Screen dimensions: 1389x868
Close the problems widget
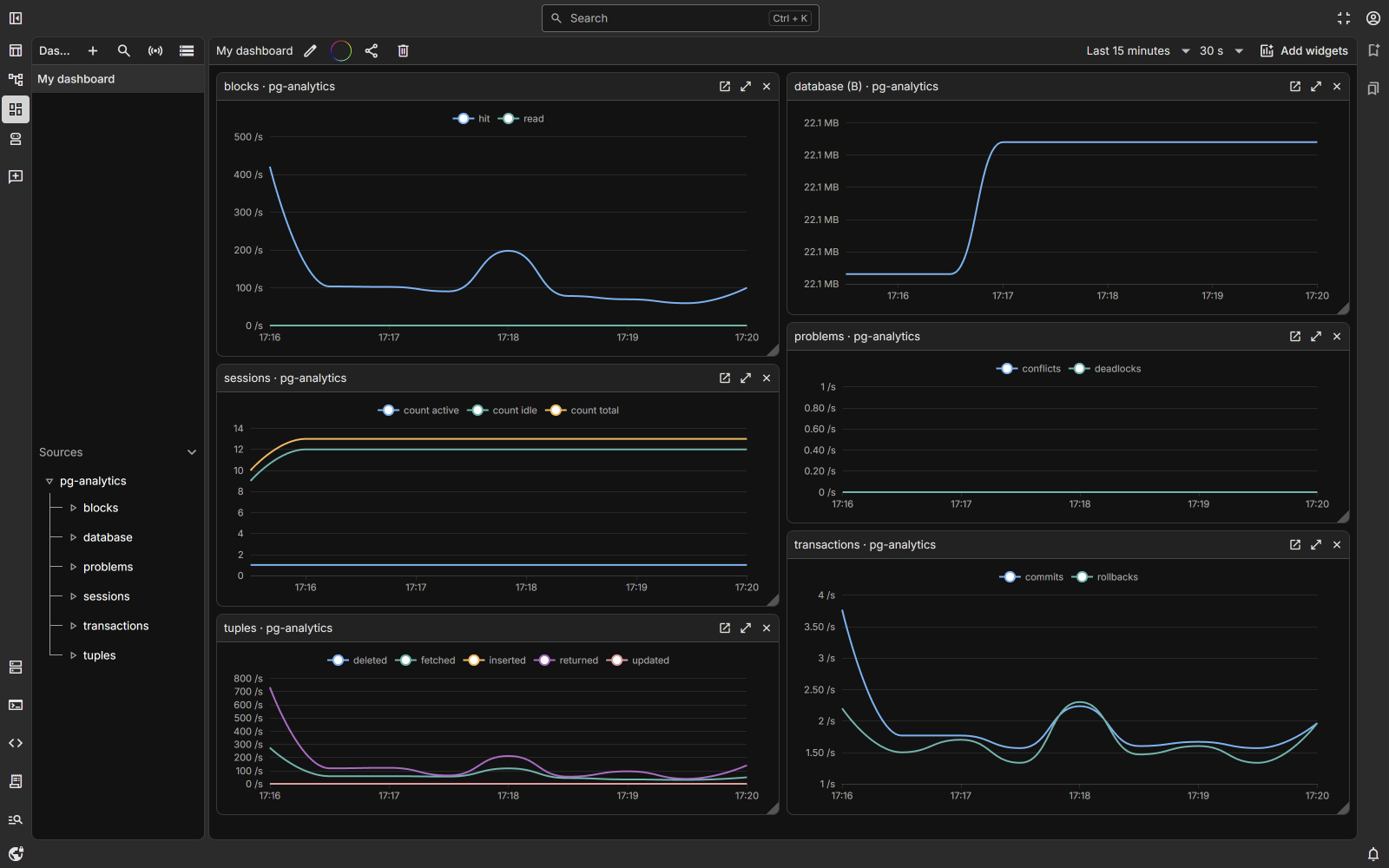tap(1337, 337)
